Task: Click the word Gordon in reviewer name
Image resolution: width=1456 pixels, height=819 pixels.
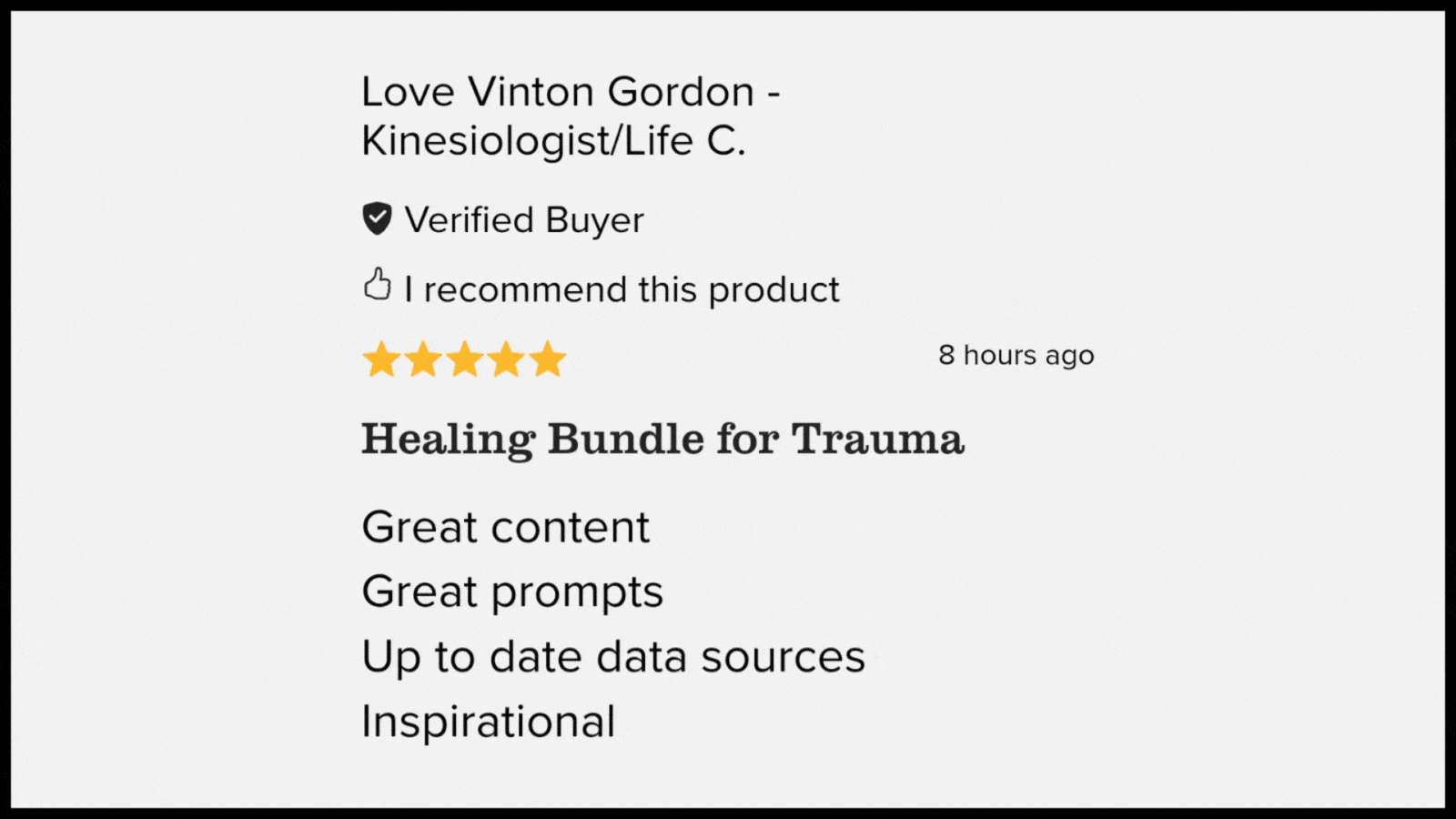Action: 681,92
